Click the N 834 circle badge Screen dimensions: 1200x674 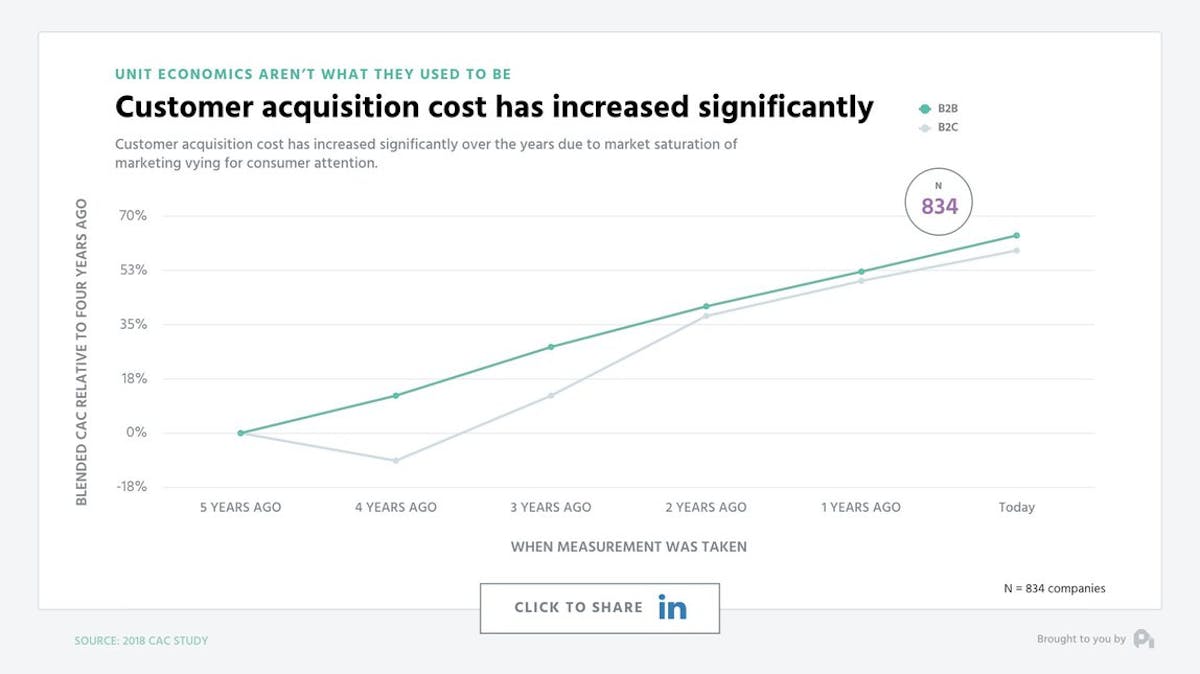(938, 201)
